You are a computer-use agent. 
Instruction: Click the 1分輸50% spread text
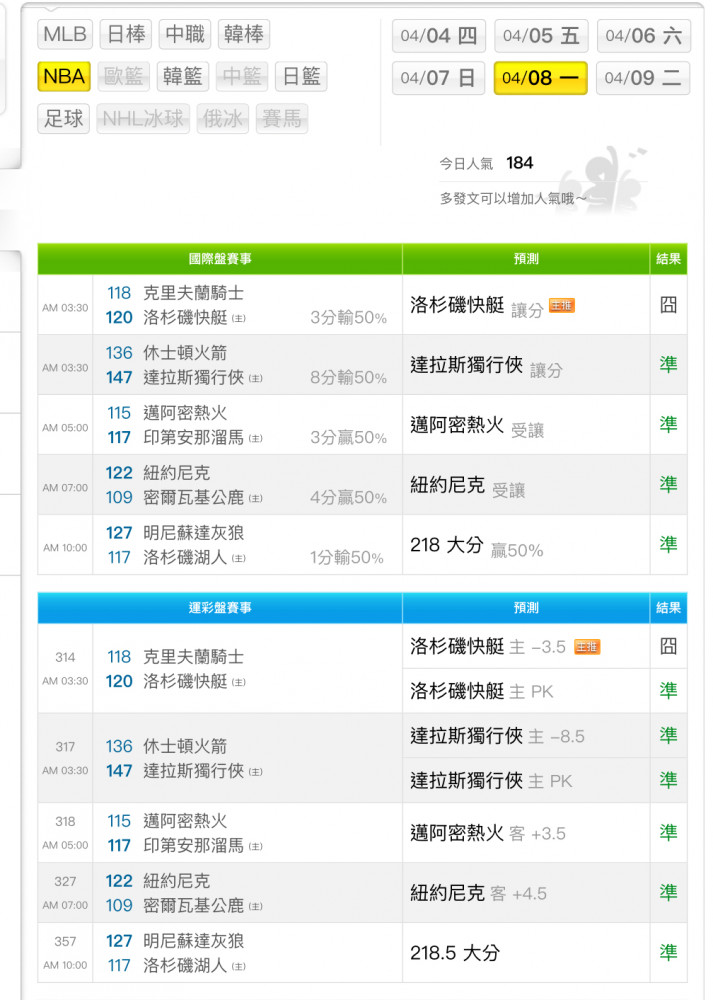tap(347, 557)
